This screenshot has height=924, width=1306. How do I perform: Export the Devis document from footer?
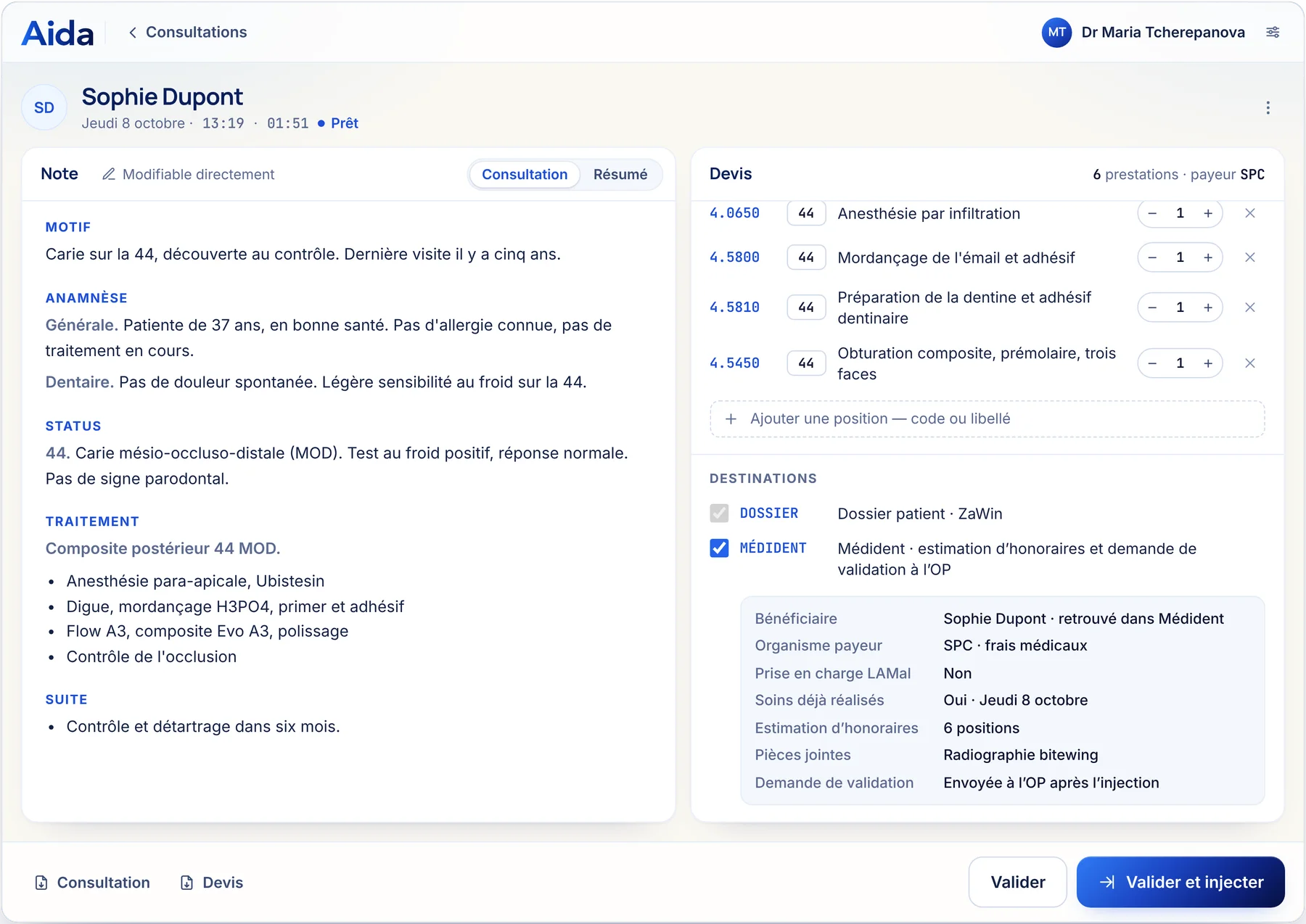point(211,883)
